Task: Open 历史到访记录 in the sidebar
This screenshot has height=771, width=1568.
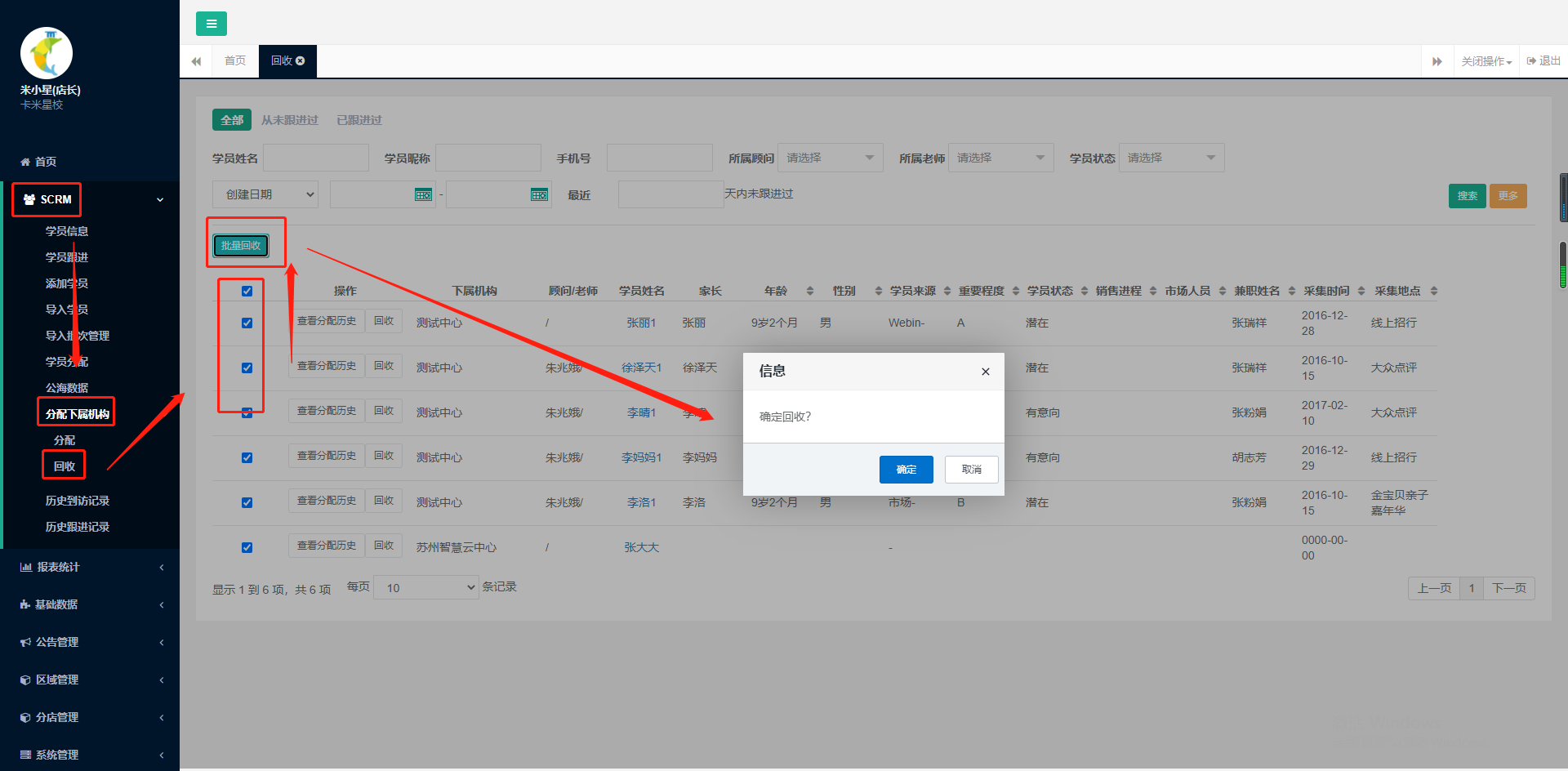Action: click(x=78, y=501)
